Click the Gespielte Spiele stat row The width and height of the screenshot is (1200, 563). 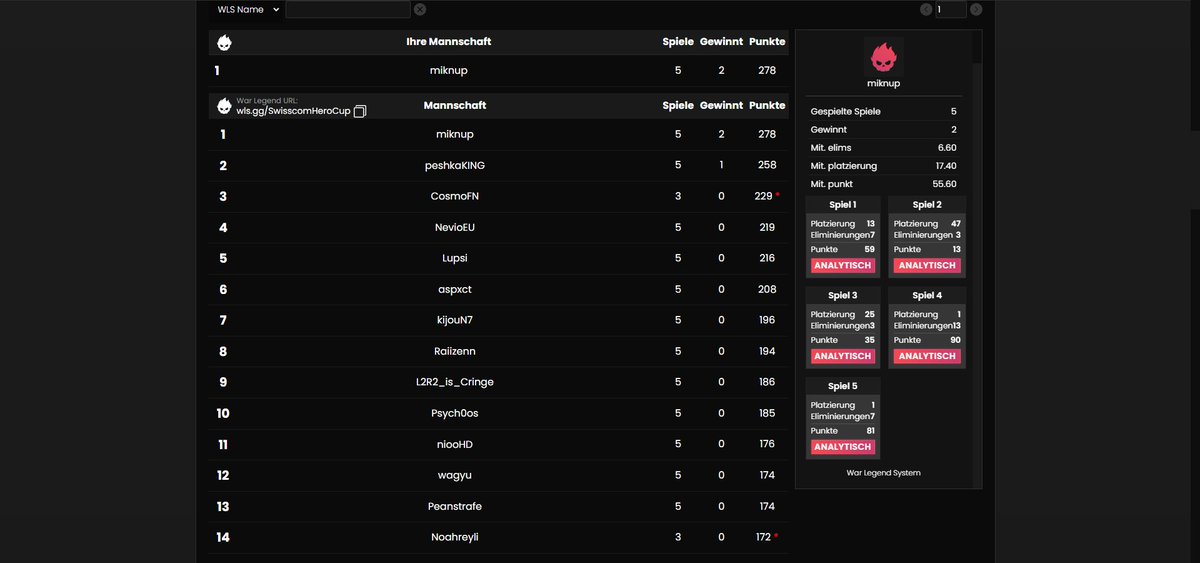[x=883, y=111]
